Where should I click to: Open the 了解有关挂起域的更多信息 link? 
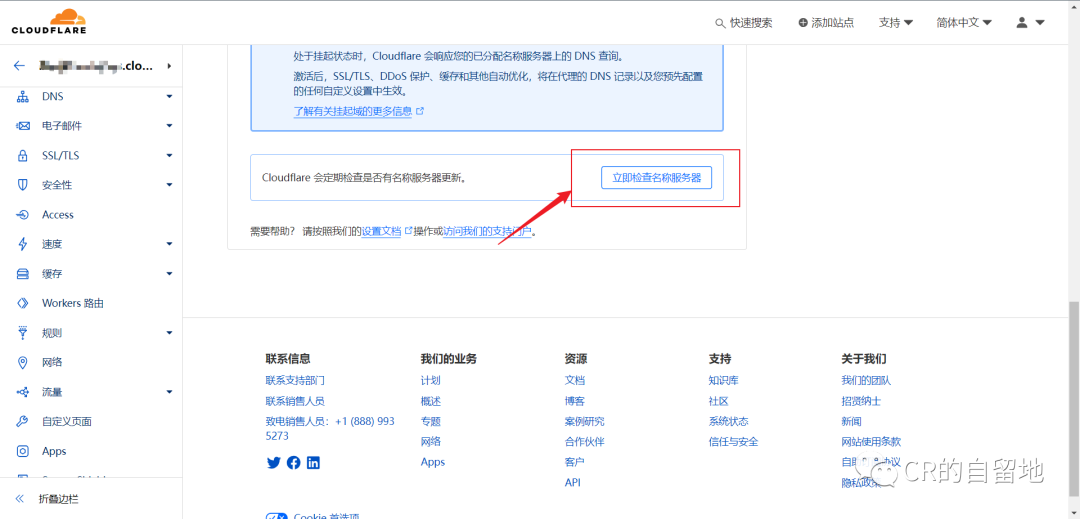coord(353,112)
